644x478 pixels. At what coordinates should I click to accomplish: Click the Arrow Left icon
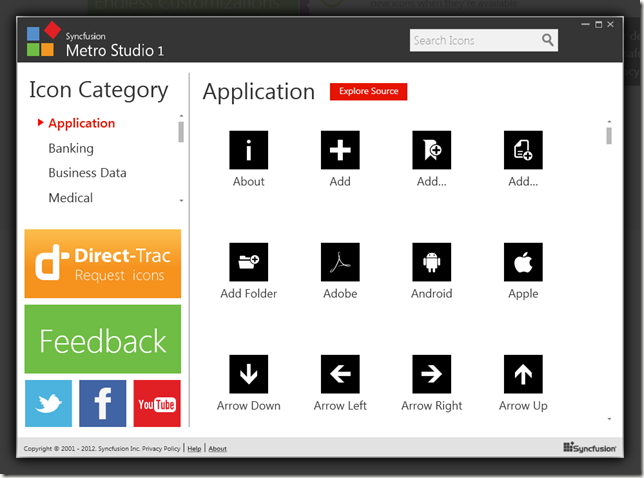pyautogui.click(x=340, y=374)
